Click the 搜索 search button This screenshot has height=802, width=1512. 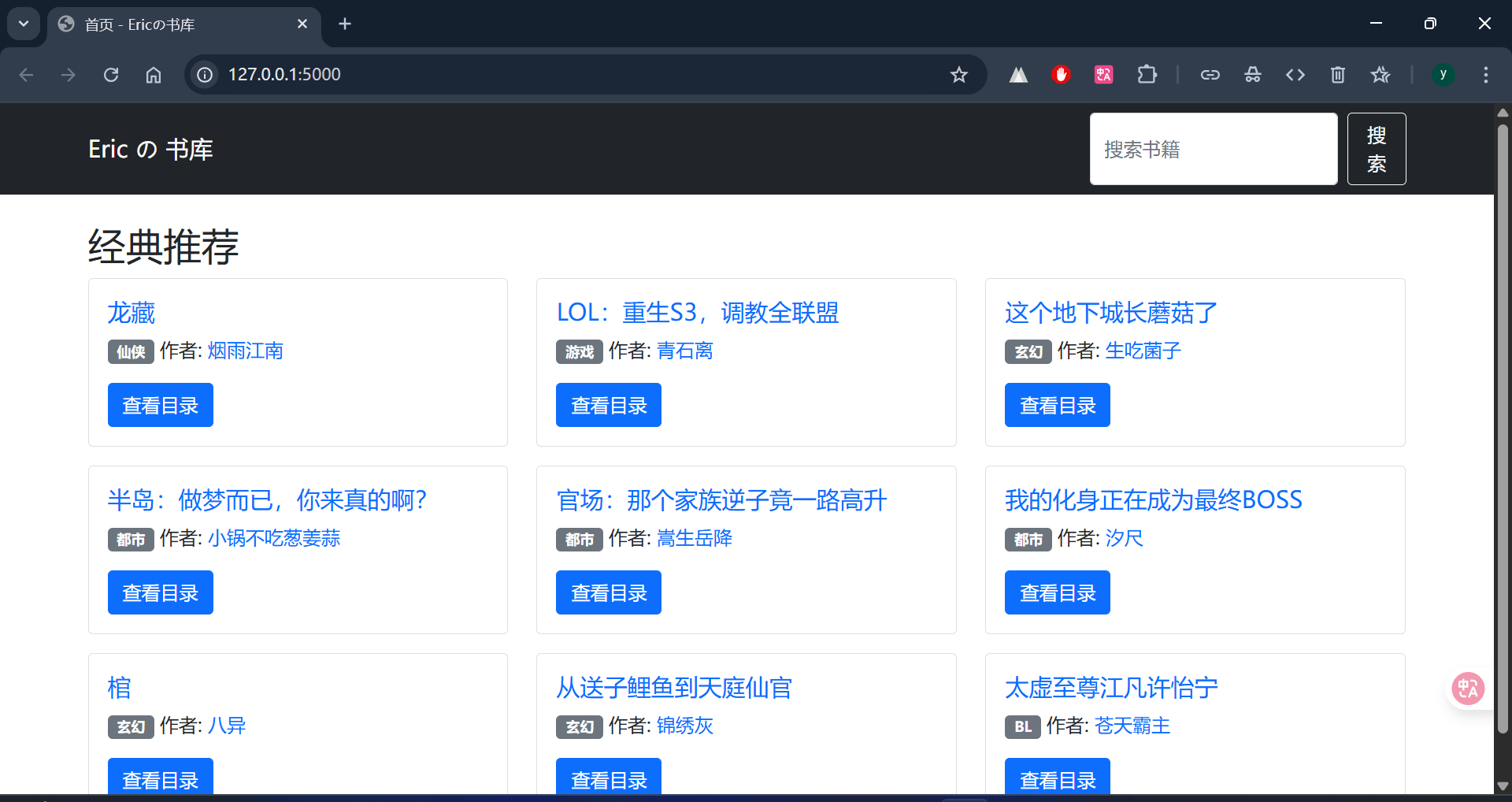[1376, 149]
